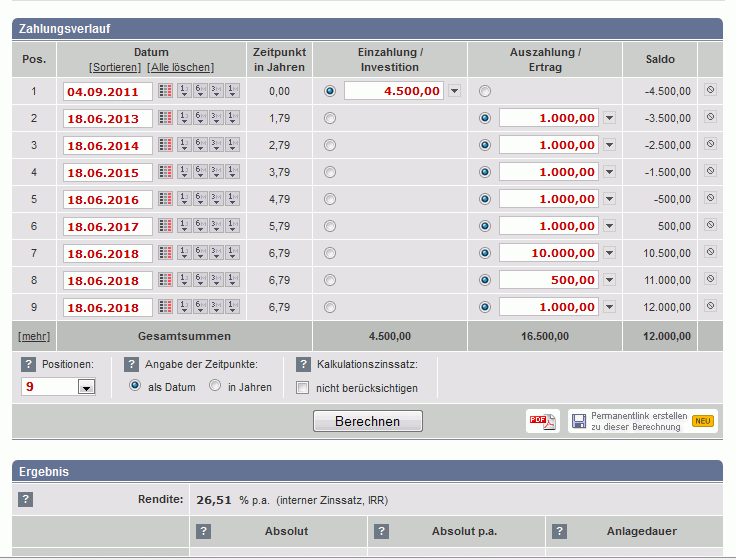Open the help icon next to Angabe der Zeitpunkte
The height and width of the screenshot is (560, 736).
pos(131,364)
